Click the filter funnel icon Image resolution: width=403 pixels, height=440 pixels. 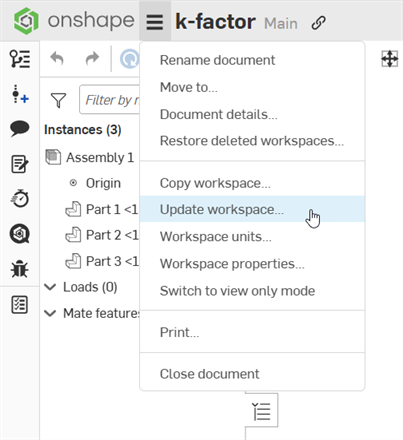(58, 100)
